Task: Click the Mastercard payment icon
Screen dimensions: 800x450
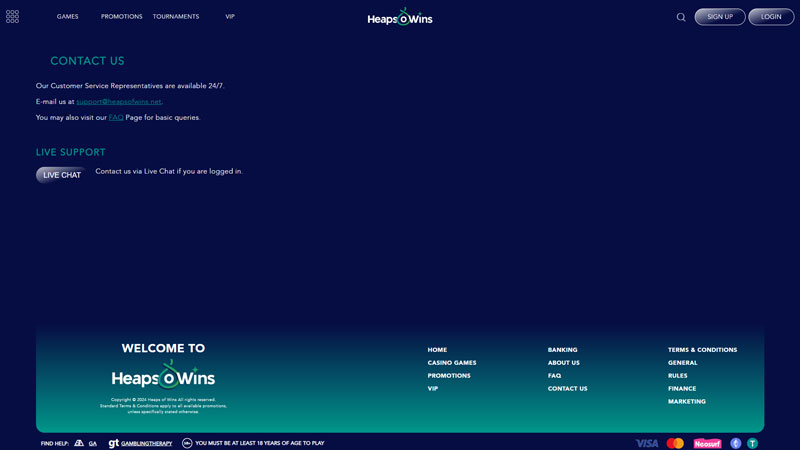Action: [x=675, y=443]
